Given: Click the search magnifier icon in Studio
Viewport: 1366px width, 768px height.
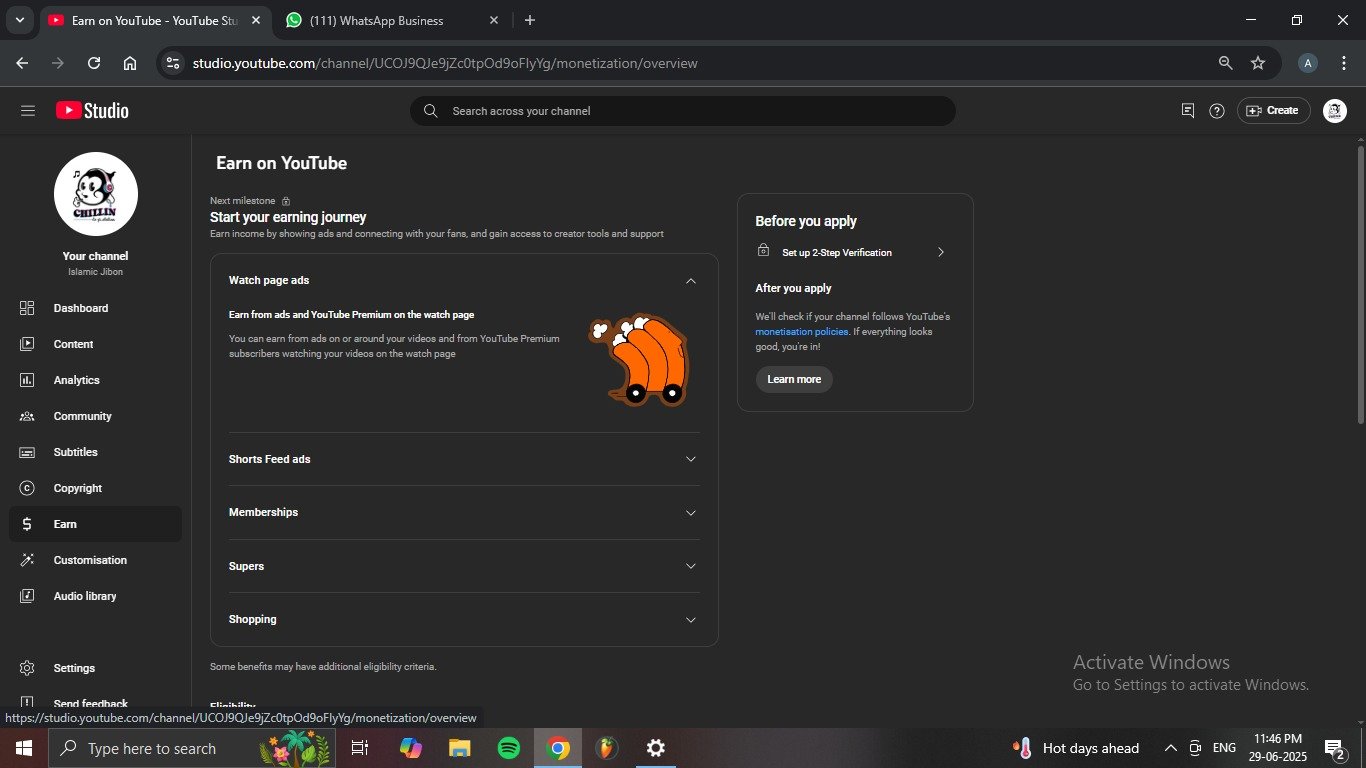Looking at the screenshot, I should (x=431, y=111).
